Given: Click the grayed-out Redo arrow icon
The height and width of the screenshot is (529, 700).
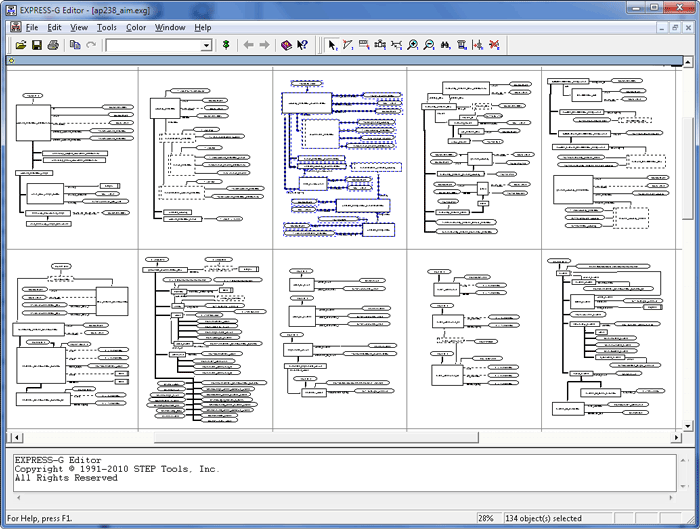Looking at the screenshot, I should pos(91,45).
